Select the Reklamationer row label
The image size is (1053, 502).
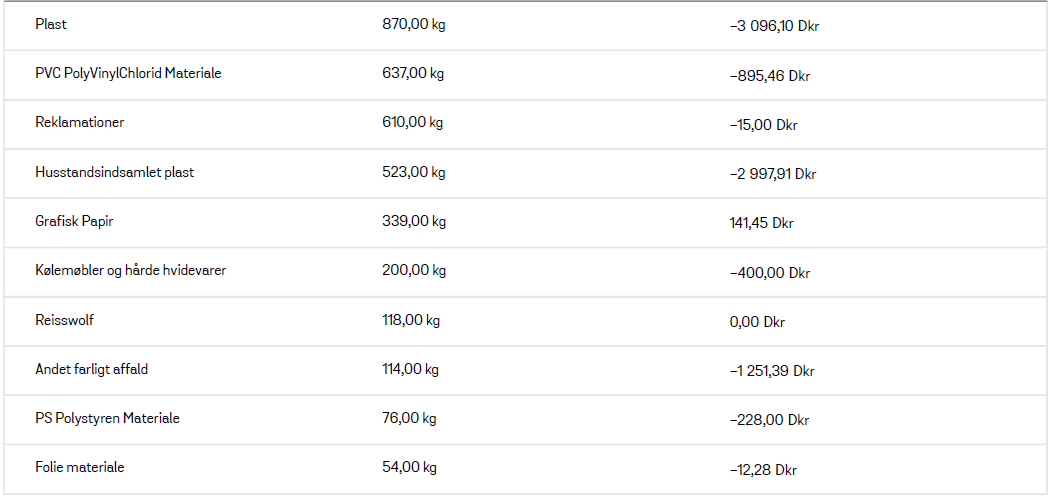[x=80, y=122]
